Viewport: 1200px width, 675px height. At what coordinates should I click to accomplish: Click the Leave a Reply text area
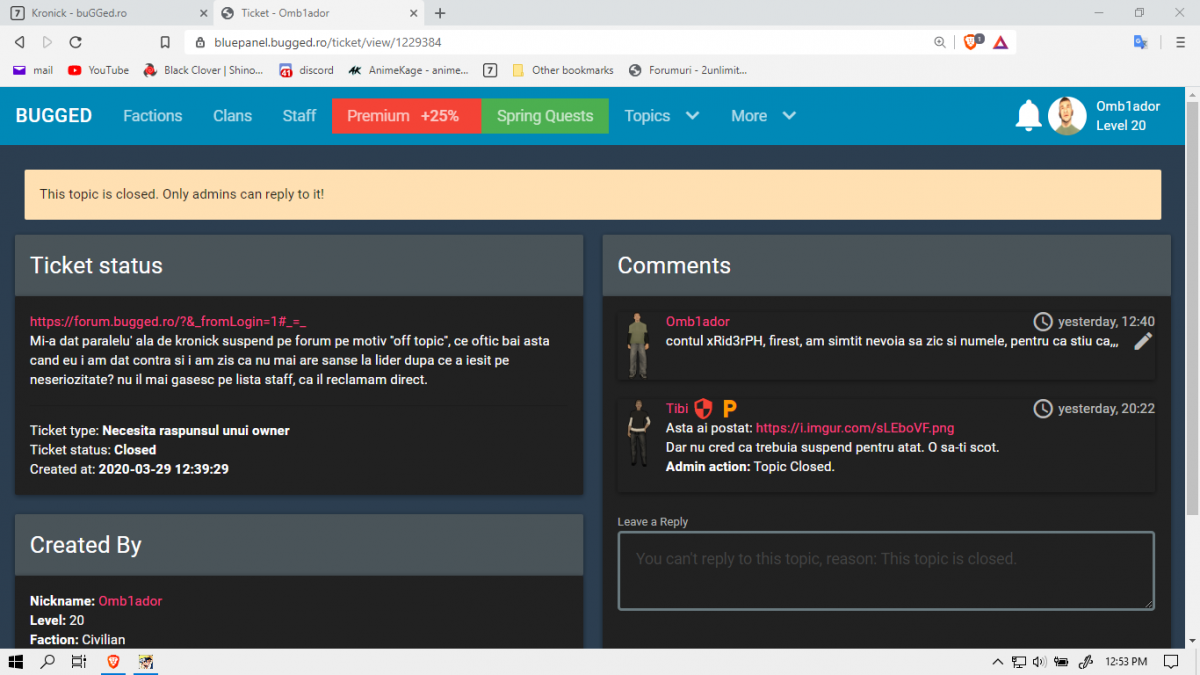[886, 570]
